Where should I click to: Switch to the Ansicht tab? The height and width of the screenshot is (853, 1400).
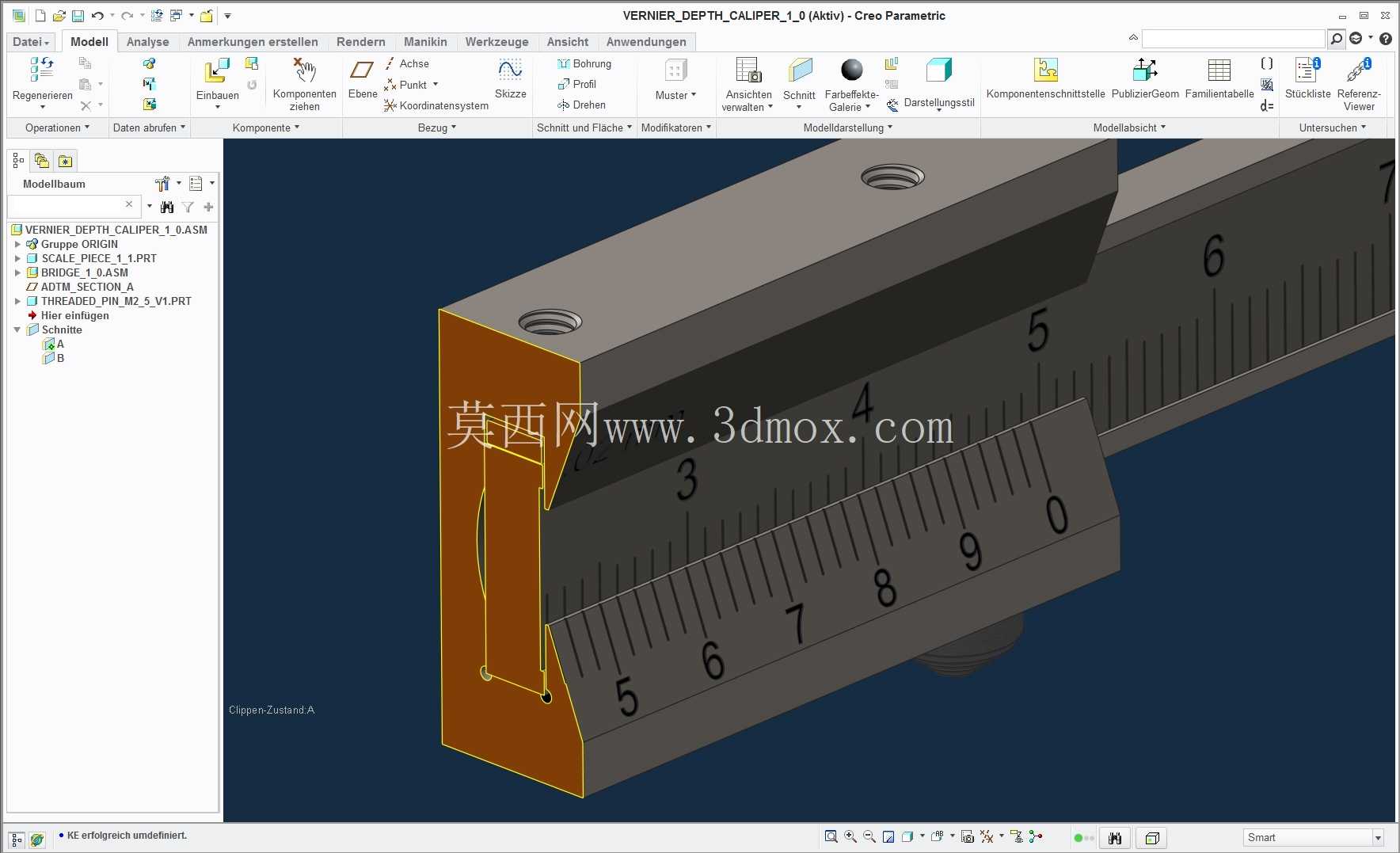click(568, 42)
